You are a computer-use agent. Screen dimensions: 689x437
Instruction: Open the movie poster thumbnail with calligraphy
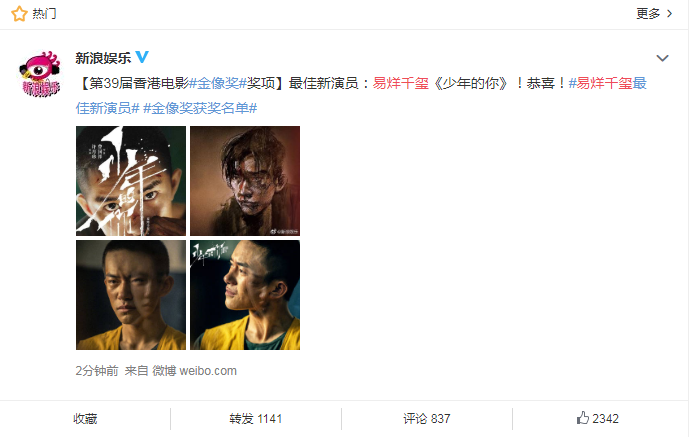pyautogui.click(x=131, y=181)
